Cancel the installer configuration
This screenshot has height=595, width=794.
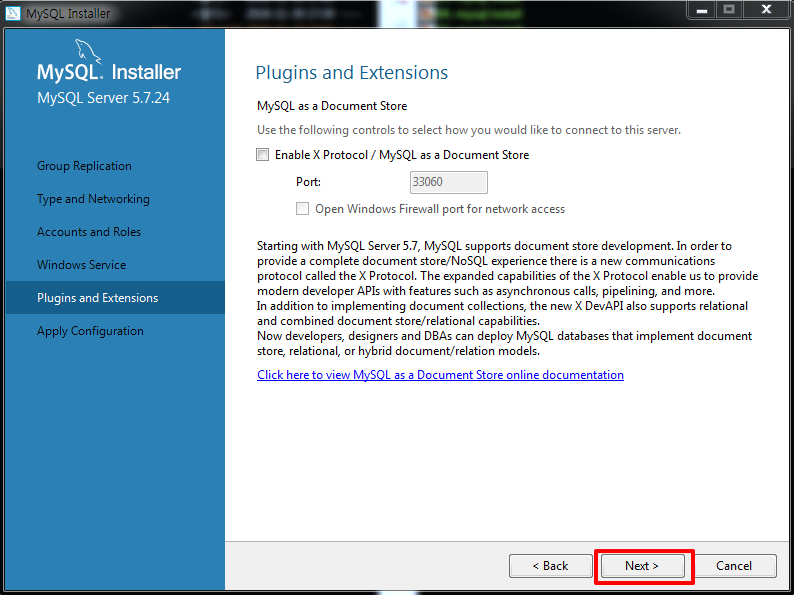734,566
